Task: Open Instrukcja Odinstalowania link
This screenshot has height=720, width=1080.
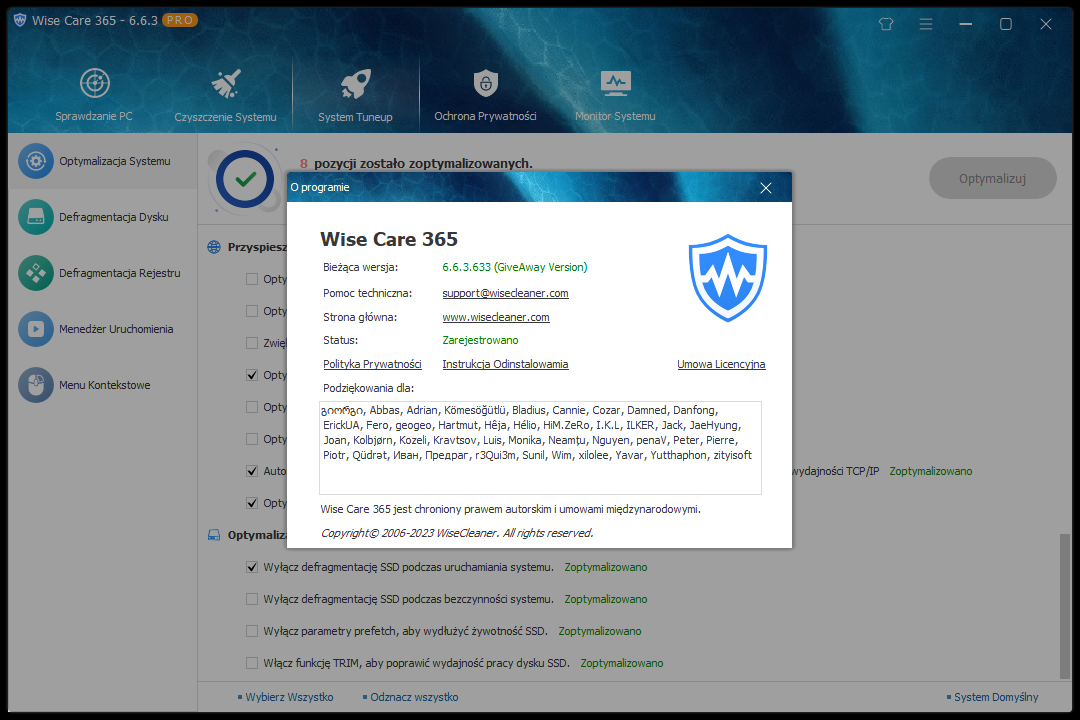Action: (x=506, y=364)
